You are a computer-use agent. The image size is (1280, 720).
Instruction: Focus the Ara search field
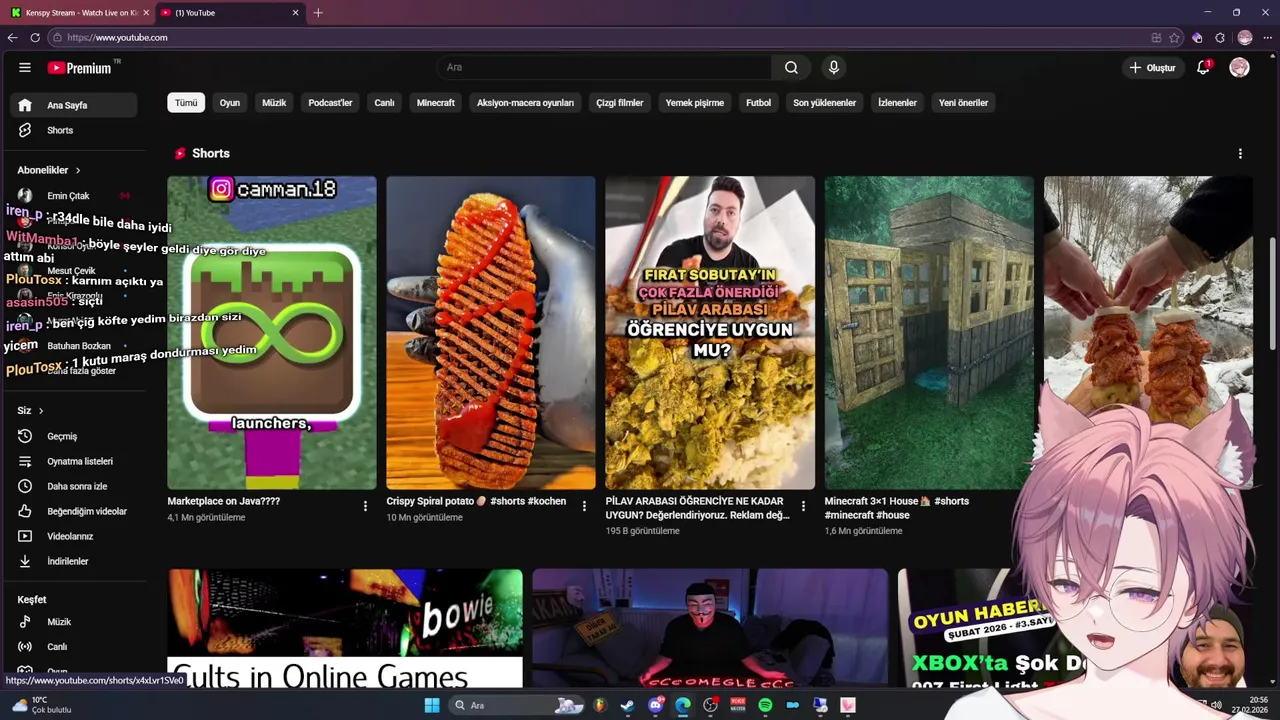pos(603,67)
